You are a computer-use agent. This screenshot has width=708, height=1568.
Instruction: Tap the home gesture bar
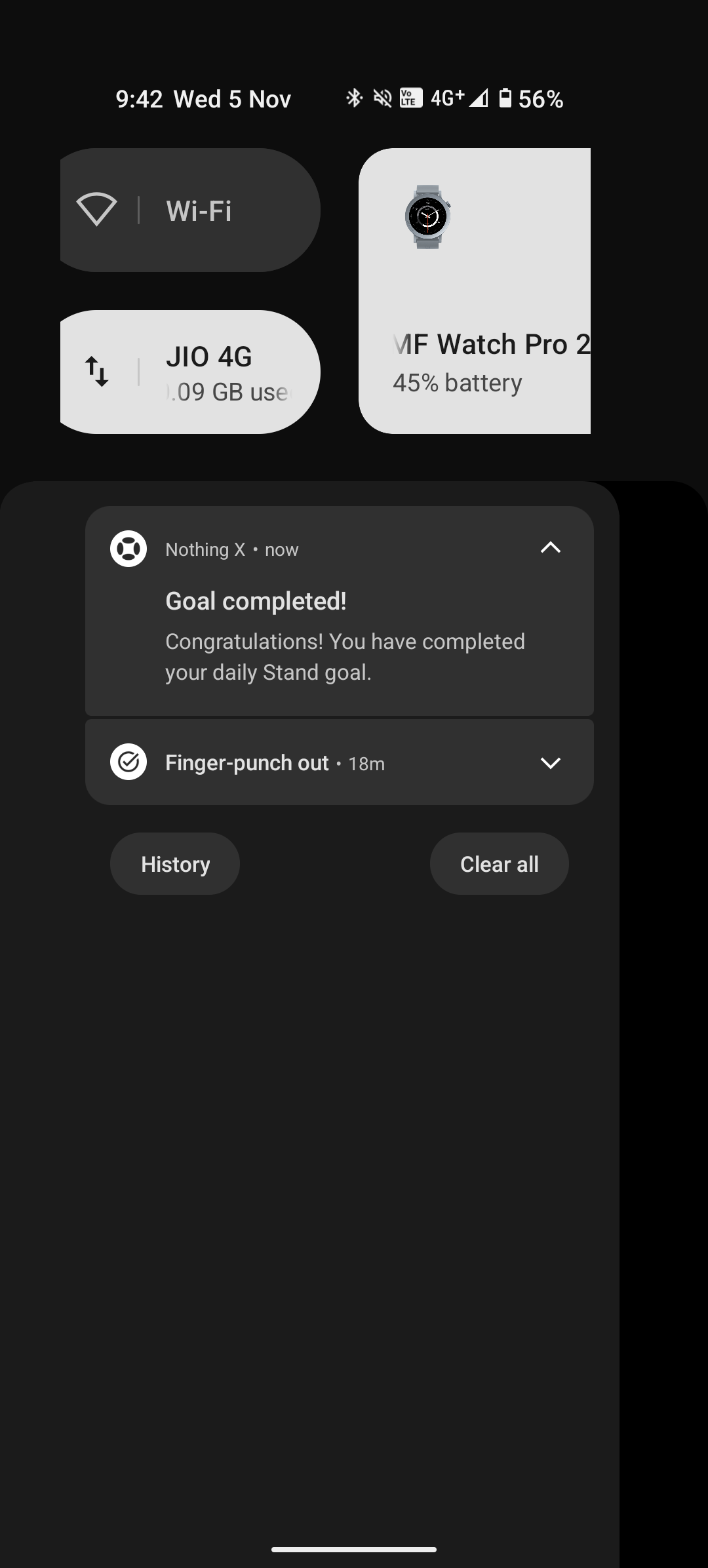354,1550
